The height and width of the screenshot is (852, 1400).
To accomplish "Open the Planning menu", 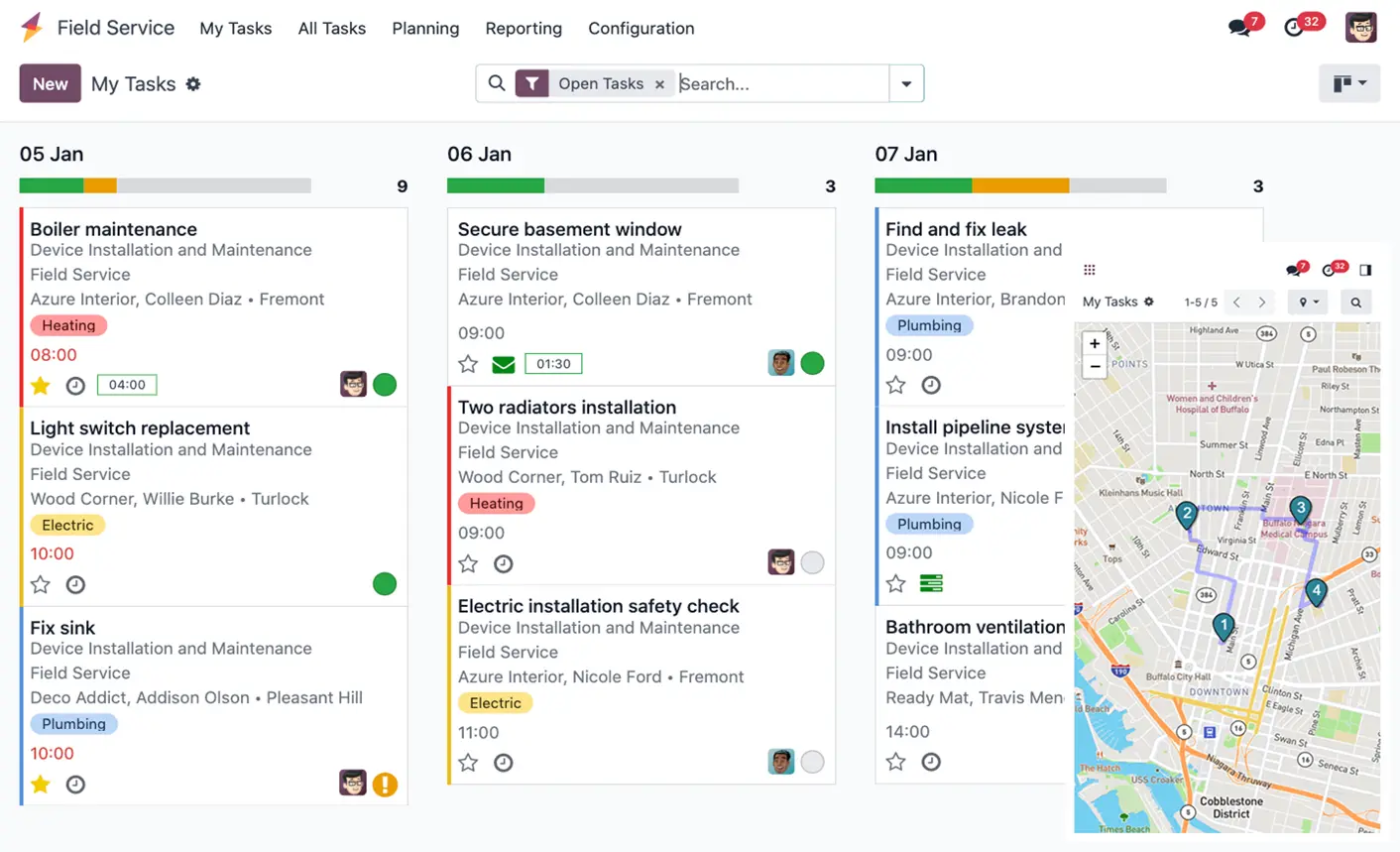I will pos(425,29).
